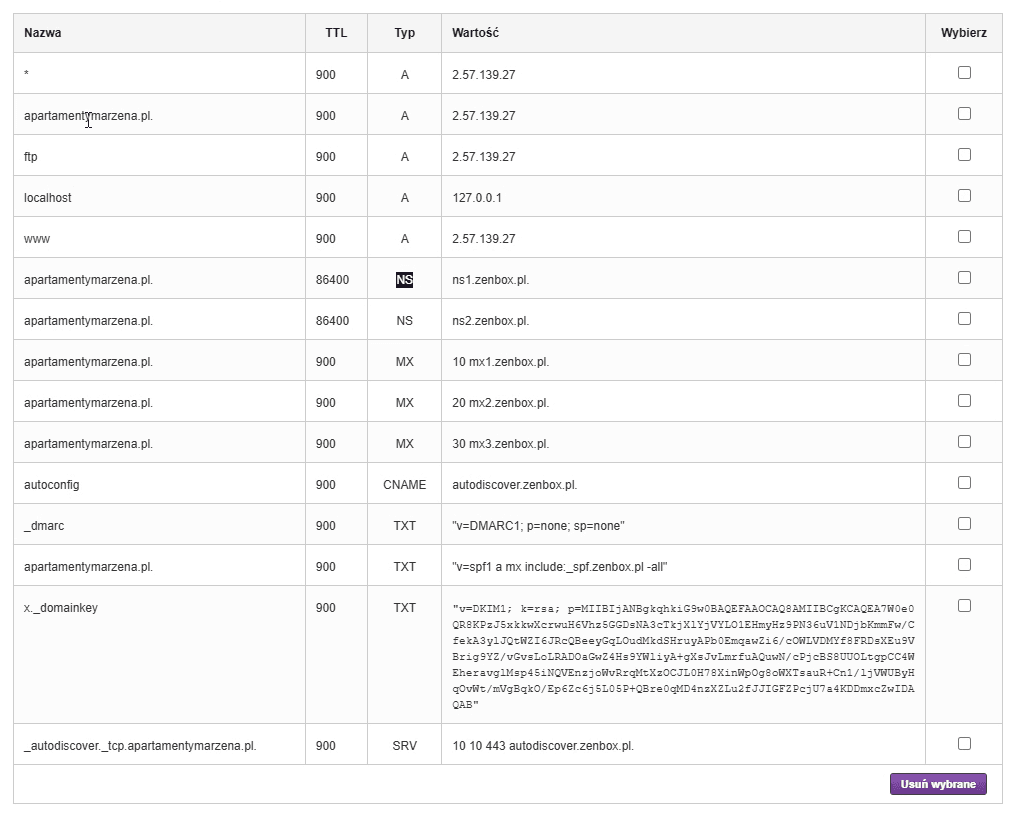Click the highlighted NS type cell
The height and width of the screenshot is (814, 1012).
405,280
